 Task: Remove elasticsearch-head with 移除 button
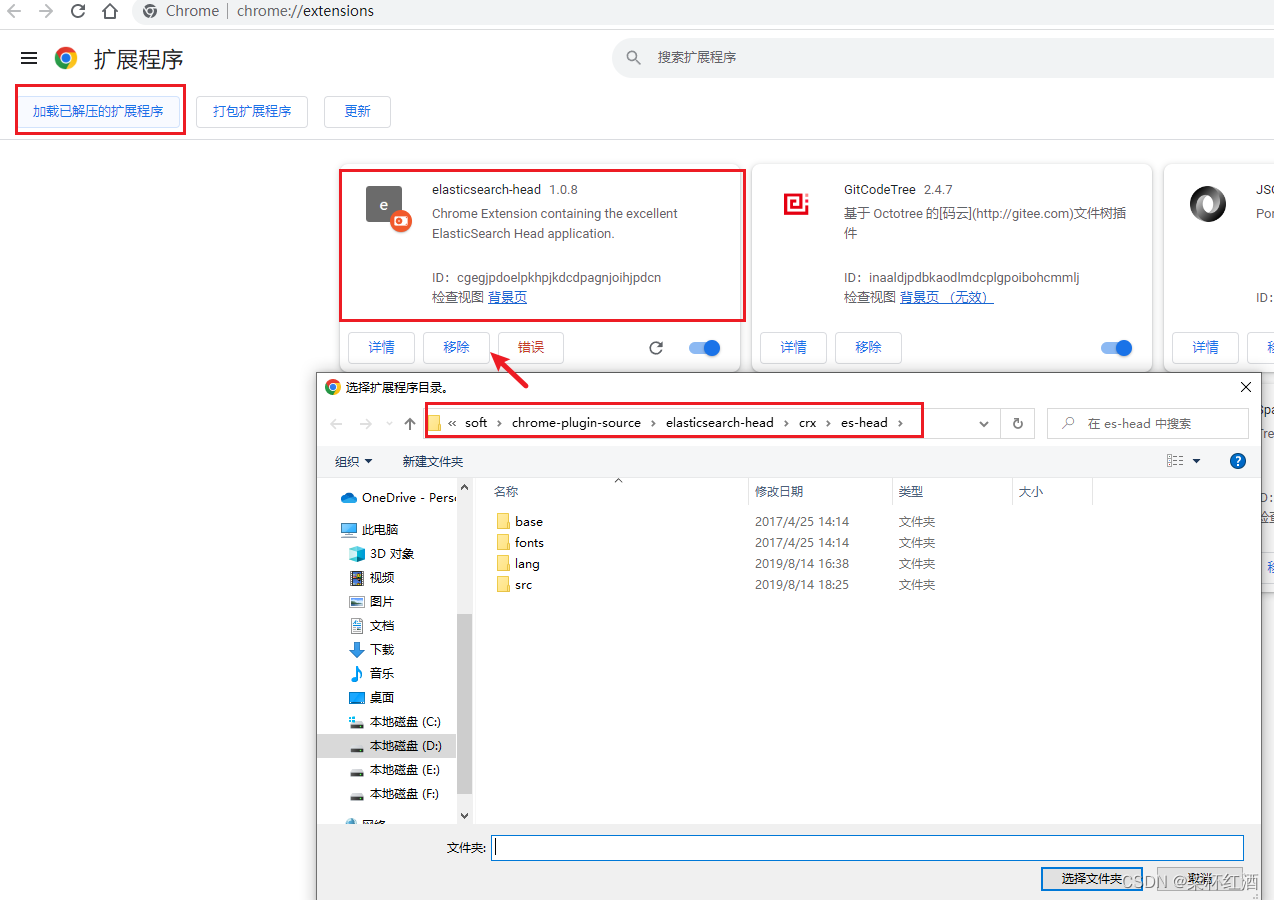pyautogui.click(x=456, y=347)
